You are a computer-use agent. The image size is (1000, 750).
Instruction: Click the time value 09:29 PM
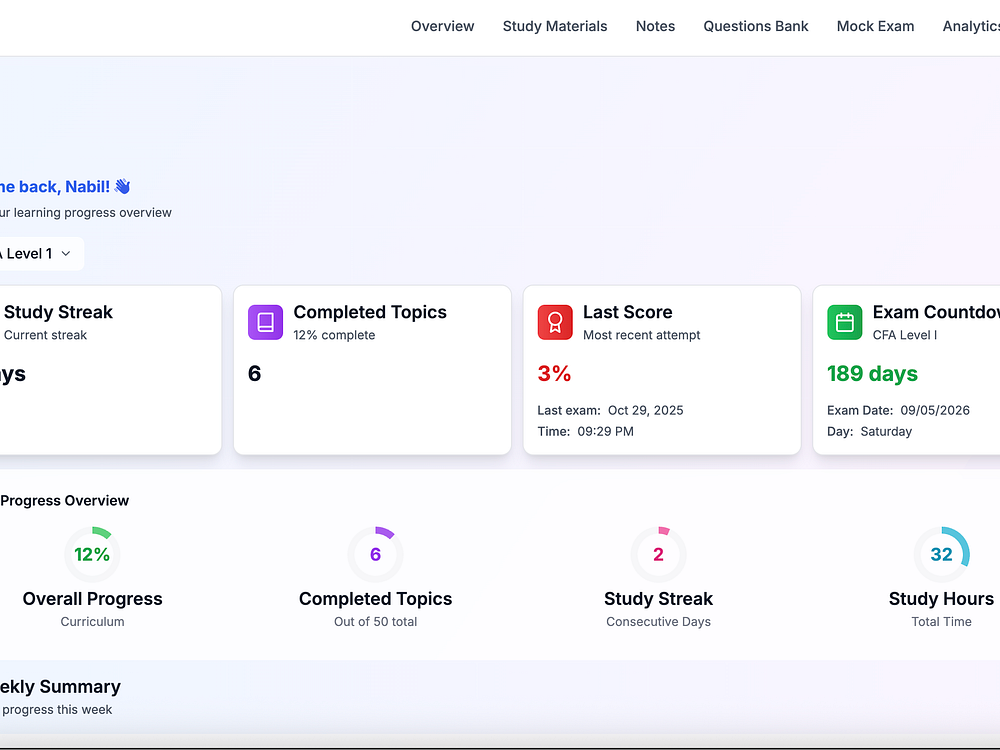coord(605,431)
